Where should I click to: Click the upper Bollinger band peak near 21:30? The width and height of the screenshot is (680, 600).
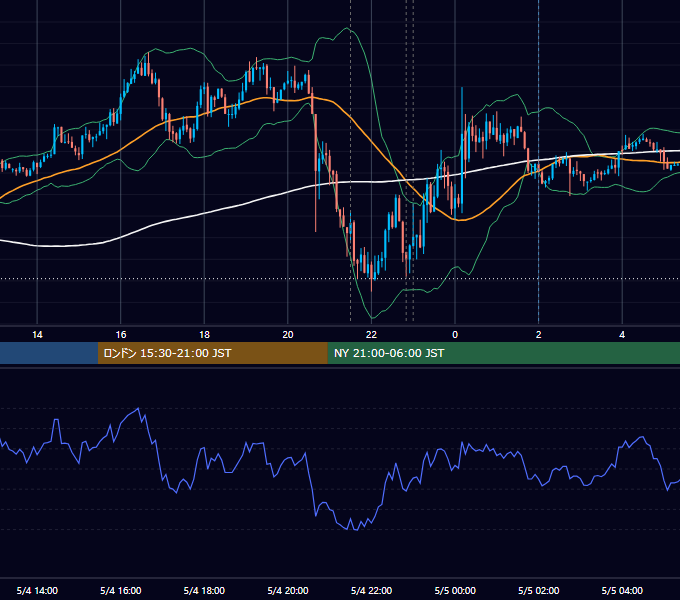point(347,29)
